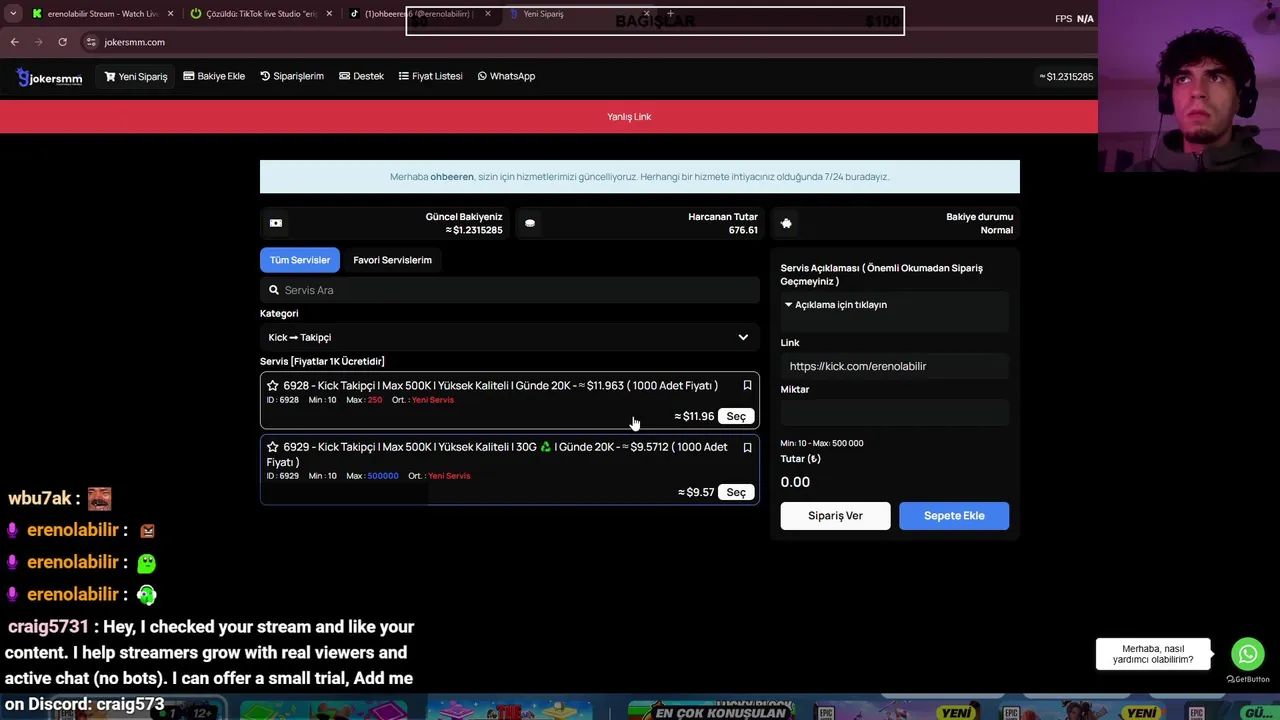Bookmark service 6928
This screenshot has width=1280, height=720.
pos(747,386)
